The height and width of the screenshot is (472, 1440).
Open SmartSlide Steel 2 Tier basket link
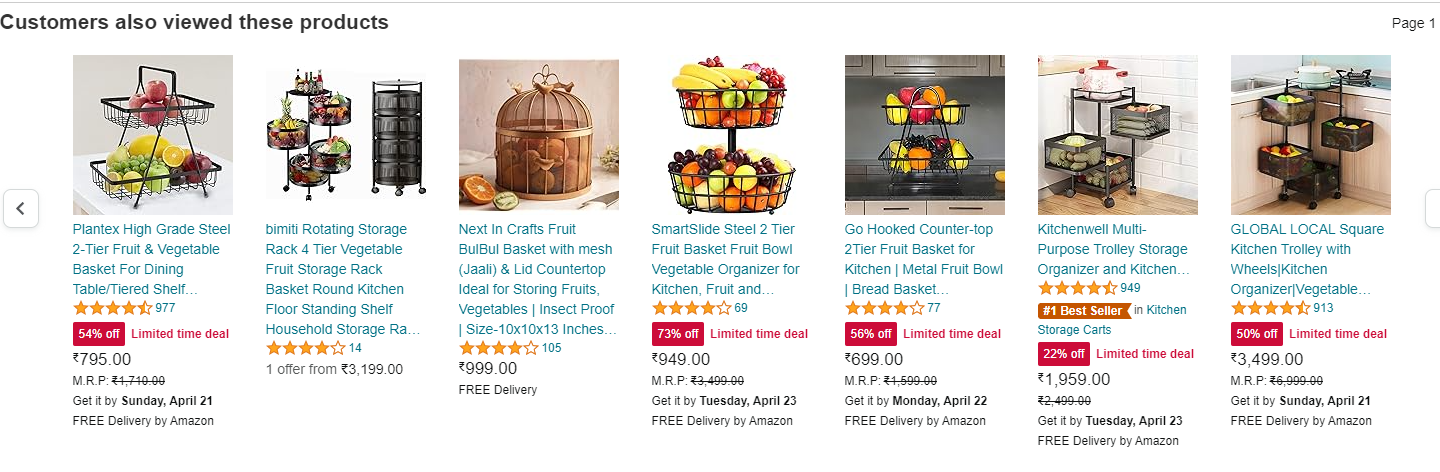[x=728, y=259]
